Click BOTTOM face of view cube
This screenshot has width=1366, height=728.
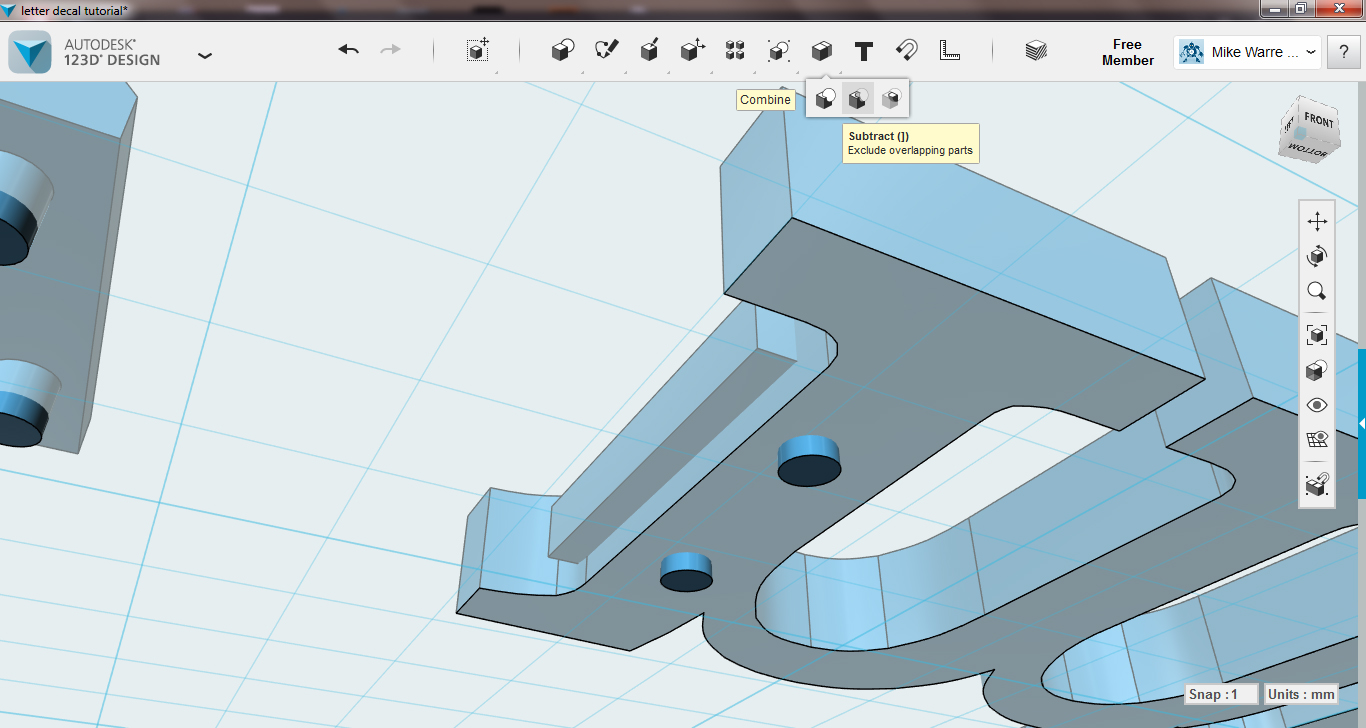[x=1307, y=151]
